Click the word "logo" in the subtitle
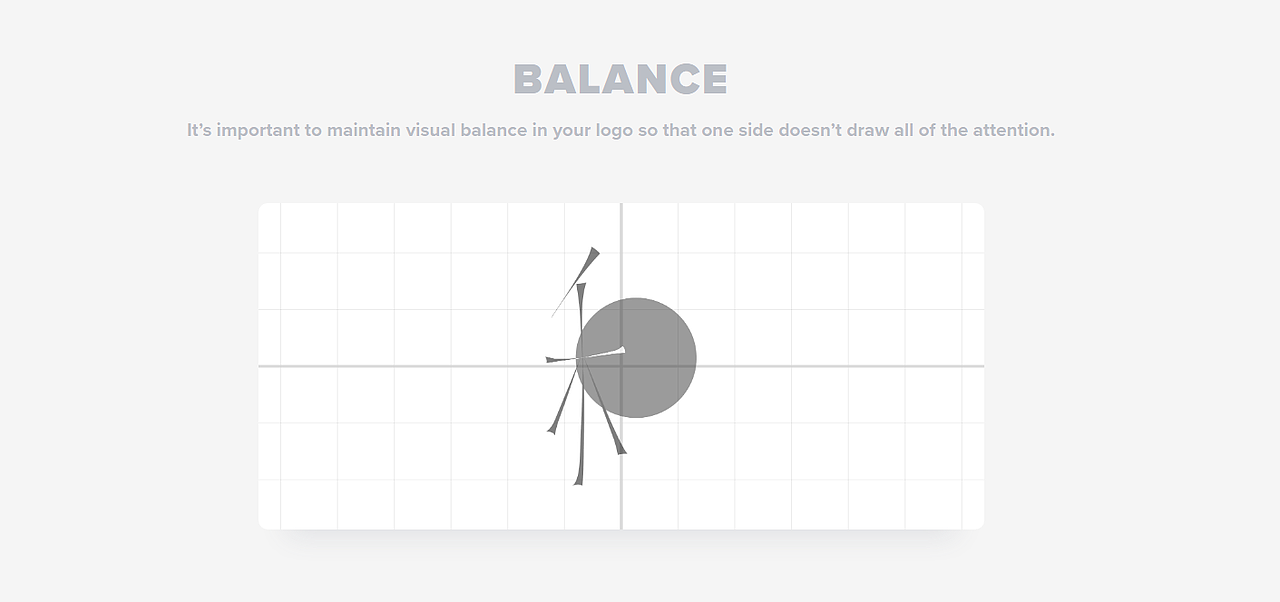 click(x=609, y=130)
